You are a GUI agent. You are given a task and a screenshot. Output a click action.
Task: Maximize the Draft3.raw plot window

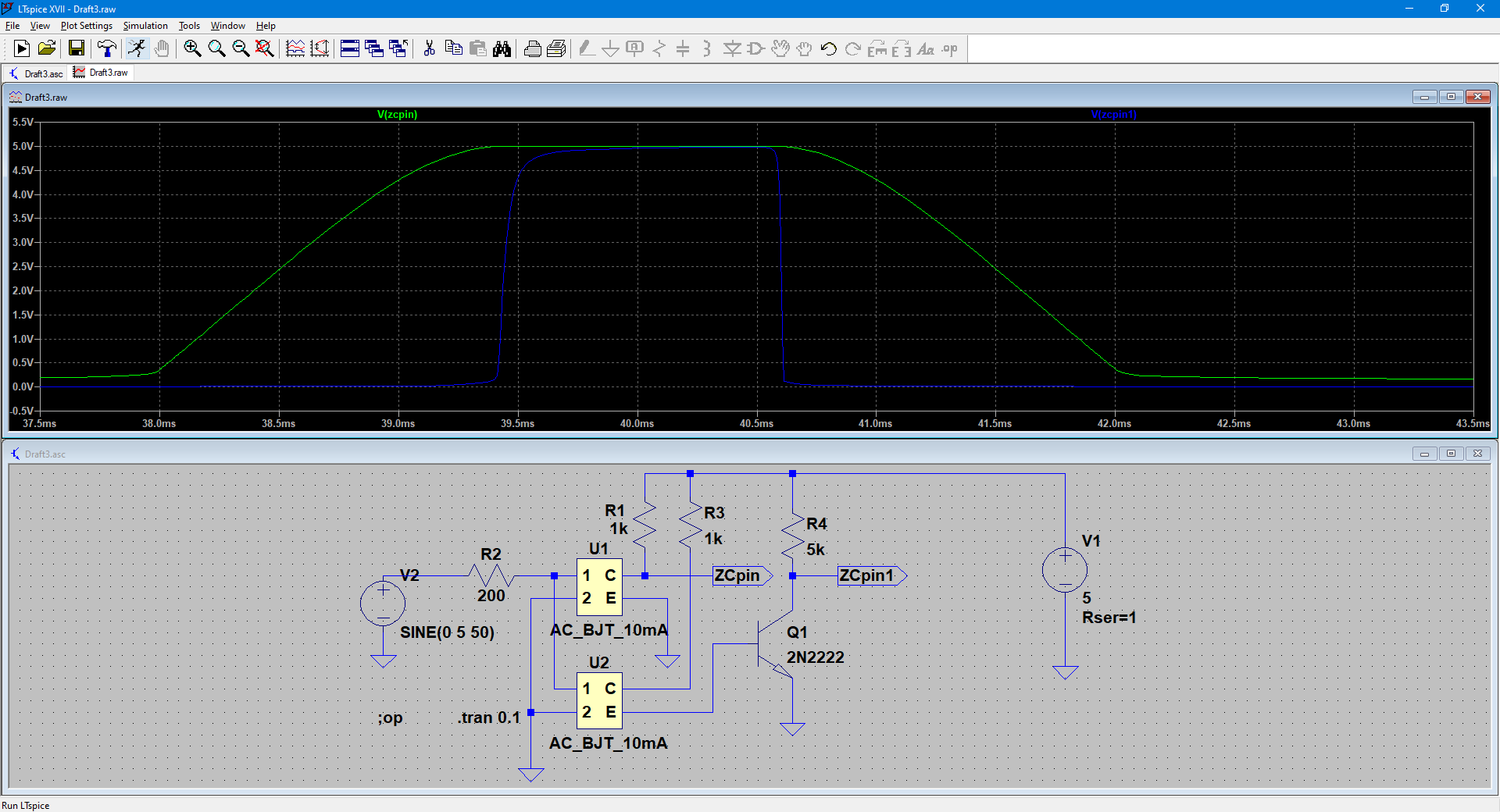pos(1451,97)
